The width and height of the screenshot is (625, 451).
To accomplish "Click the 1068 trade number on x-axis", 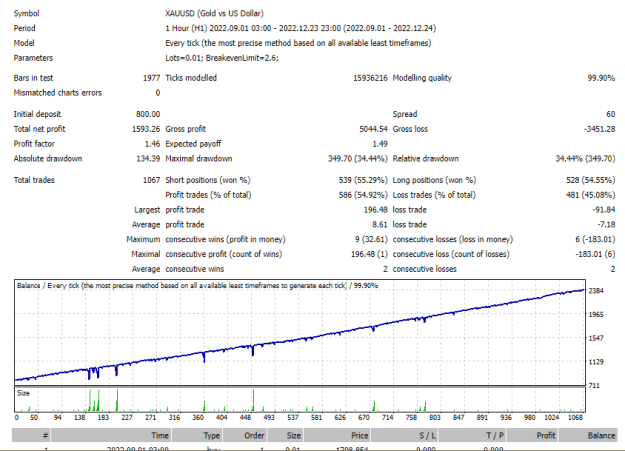I will point(576,418).
